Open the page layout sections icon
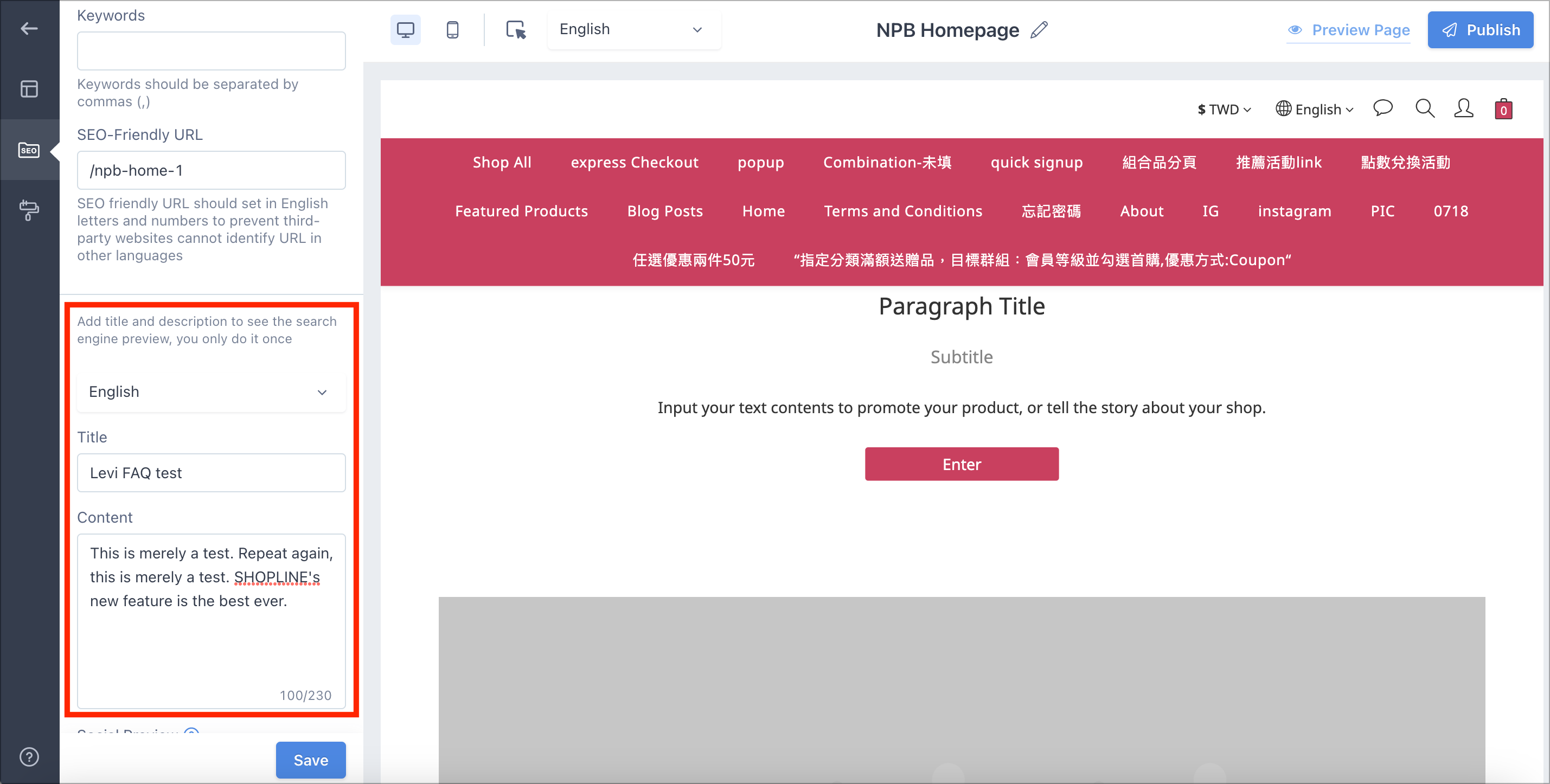1550x784 pixels. coord(29,89)
